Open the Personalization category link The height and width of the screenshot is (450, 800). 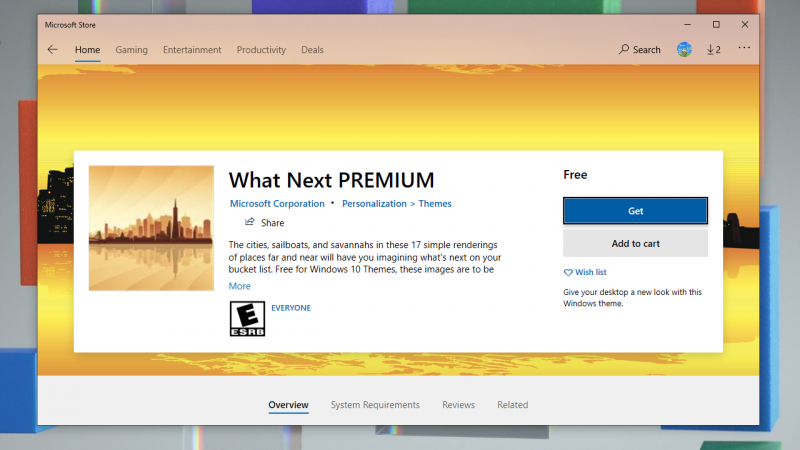(x=374, y=204)
